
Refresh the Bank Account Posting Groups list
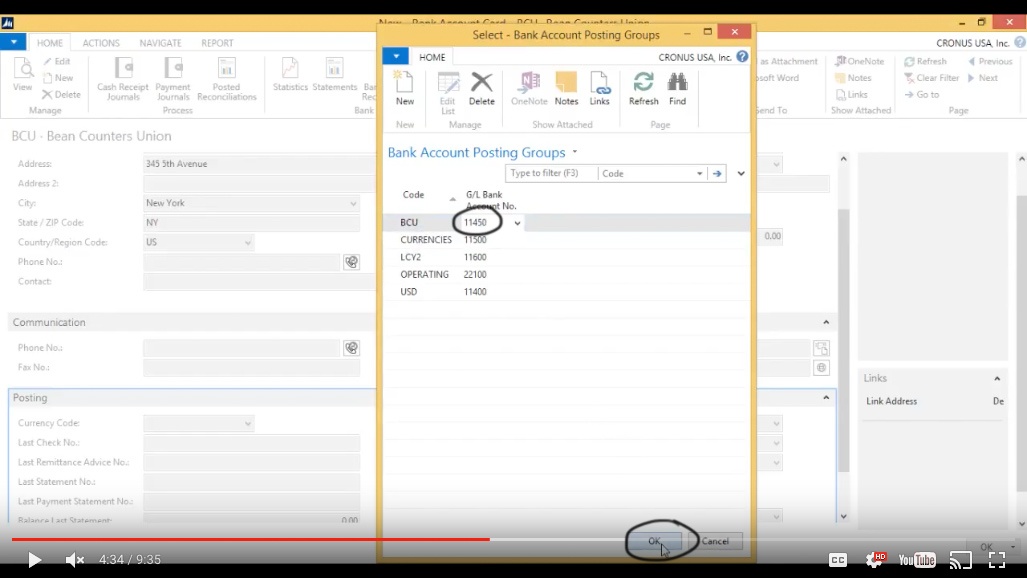click(644, 88)
